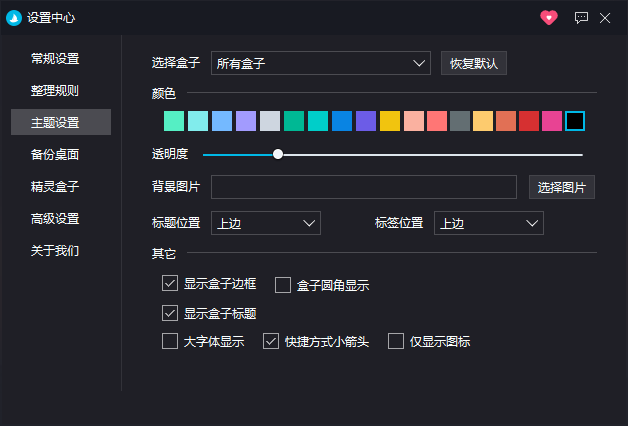The width and height of the screenshot is (628, 426).
Task: Select the sky blue color swatch
Action: click(222, 121)
